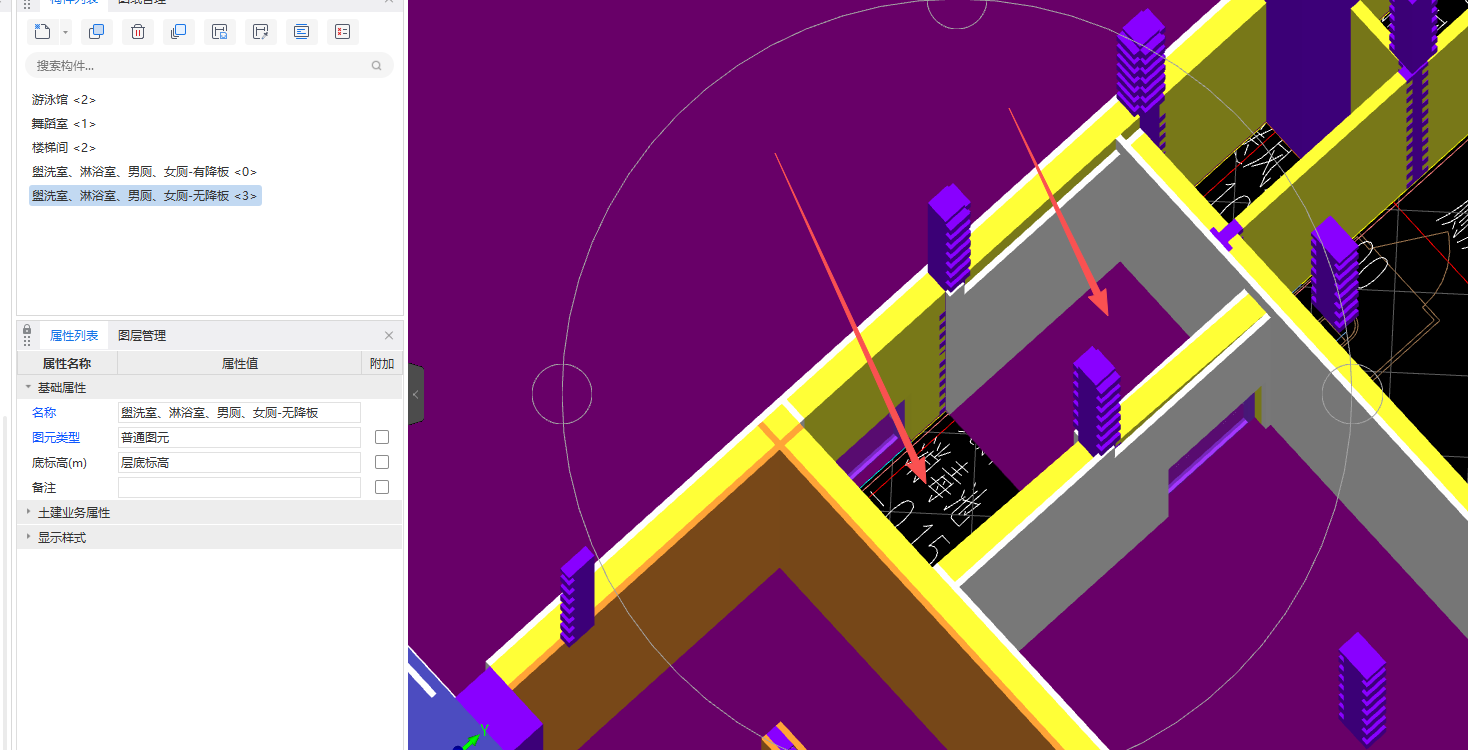Expand the 显示样式 section
Viewport: 1468px width, 750px height.
click(28, 537)
